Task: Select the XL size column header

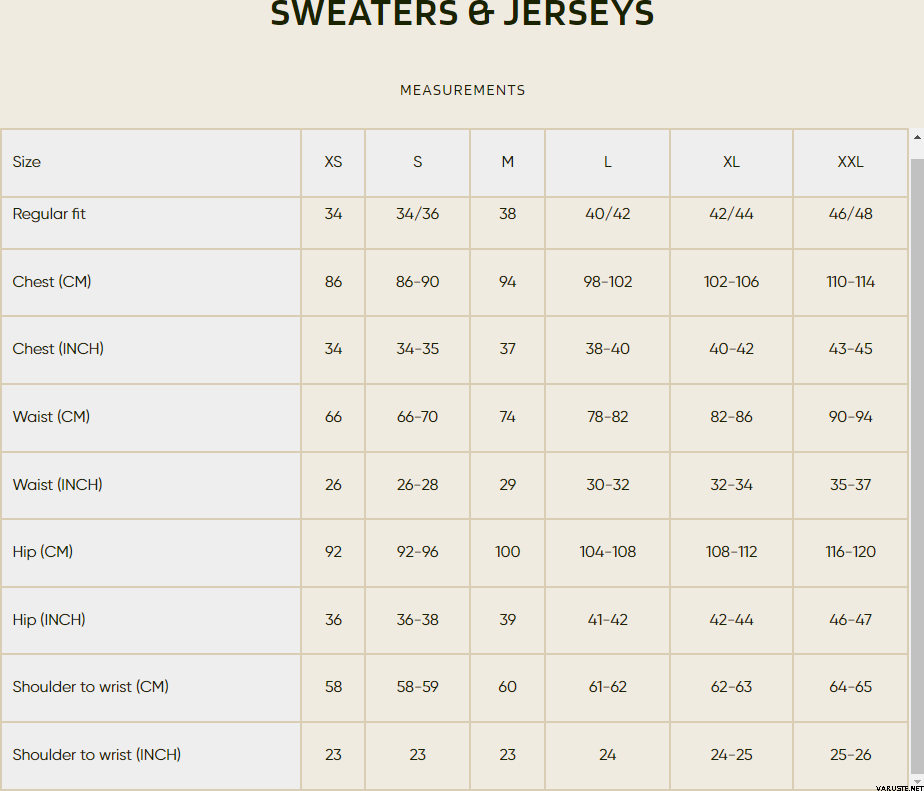Action: click(x=731, y=162)
